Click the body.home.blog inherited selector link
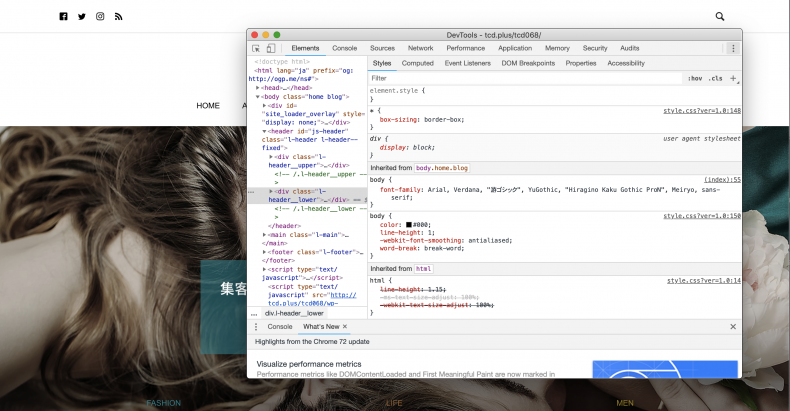Screen dimensions: 790x411 point(442,168)
